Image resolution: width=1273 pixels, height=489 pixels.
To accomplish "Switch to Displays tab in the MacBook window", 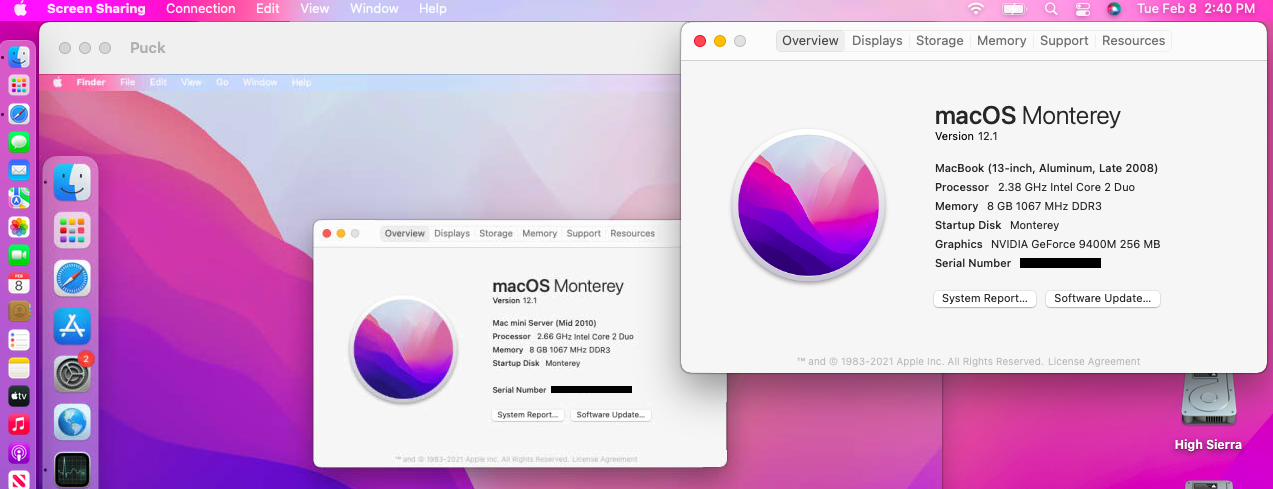I will point(877,41).
